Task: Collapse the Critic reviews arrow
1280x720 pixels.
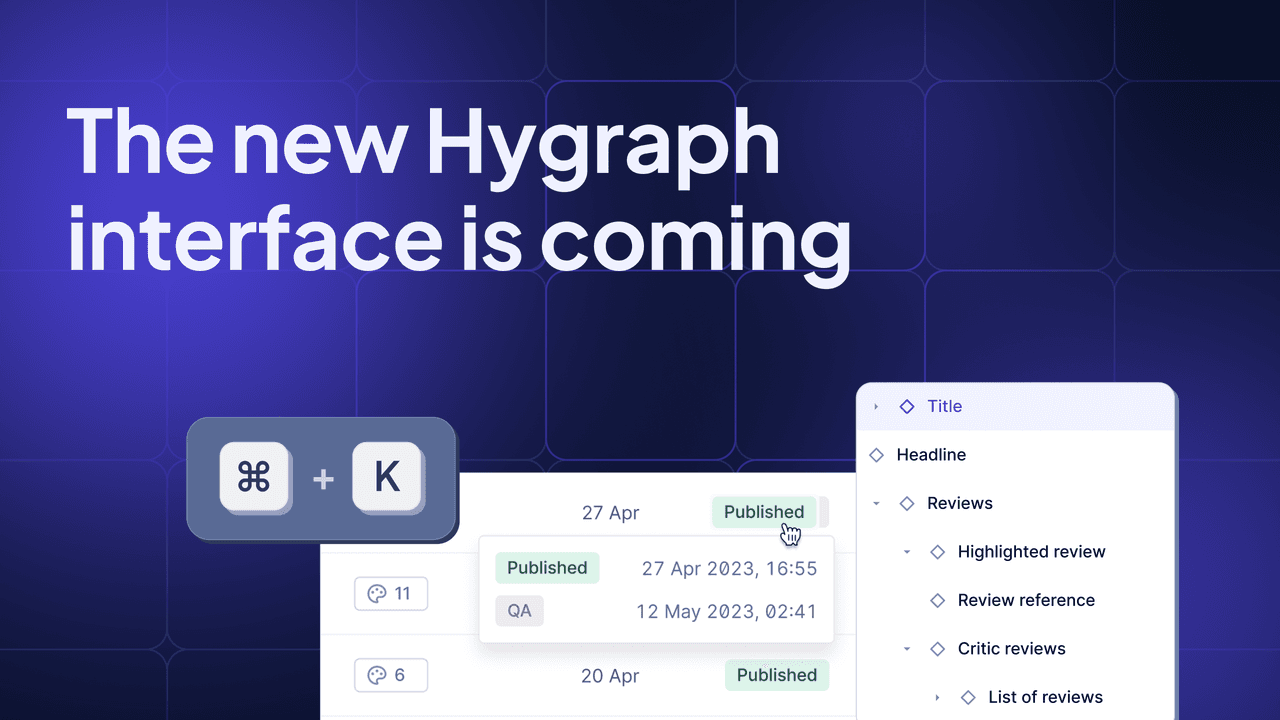Action: (907, 649)
